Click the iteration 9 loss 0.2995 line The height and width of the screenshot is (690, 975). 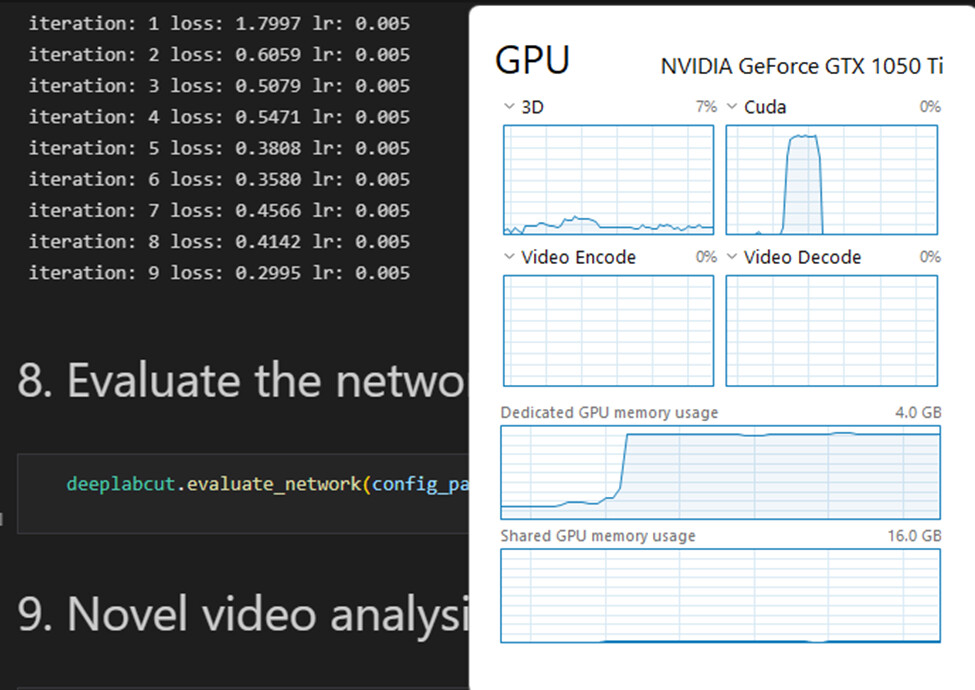[219, 273]
